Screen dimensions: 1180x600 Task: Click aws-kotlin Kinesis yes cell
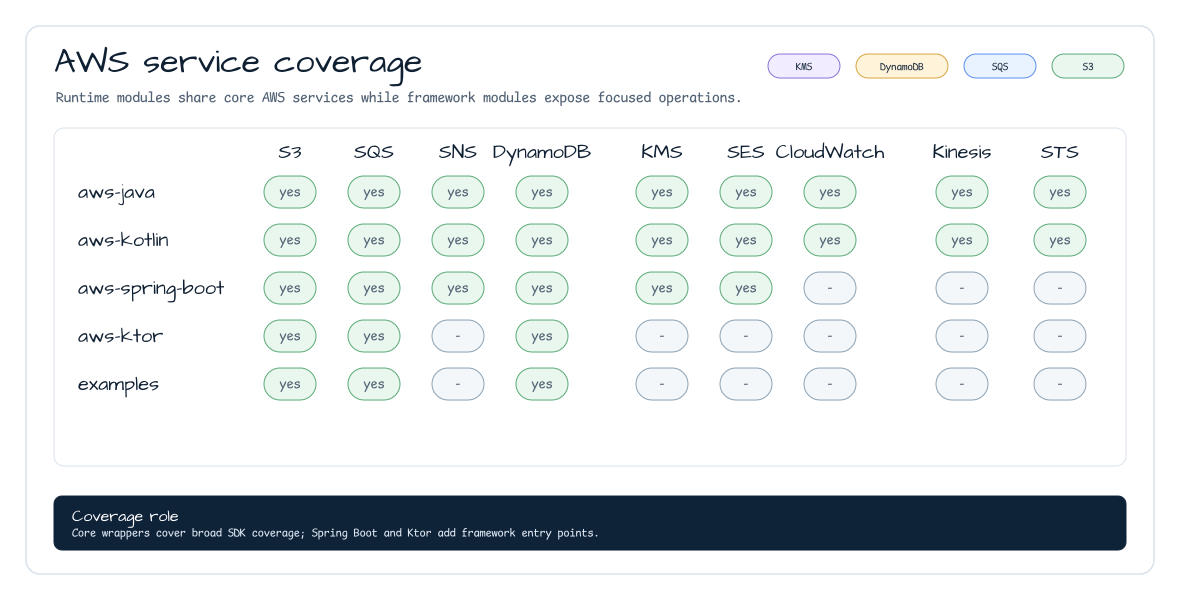(x=962, y=240)
